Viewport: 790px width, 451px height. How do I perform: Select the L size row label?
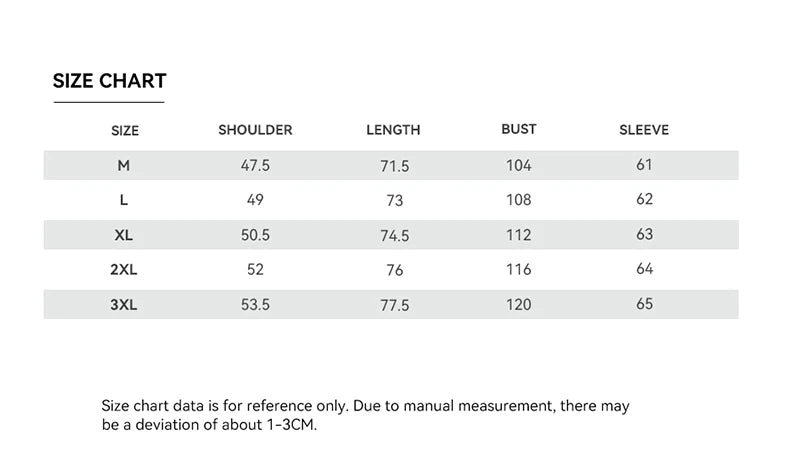(x=124, y=200)
